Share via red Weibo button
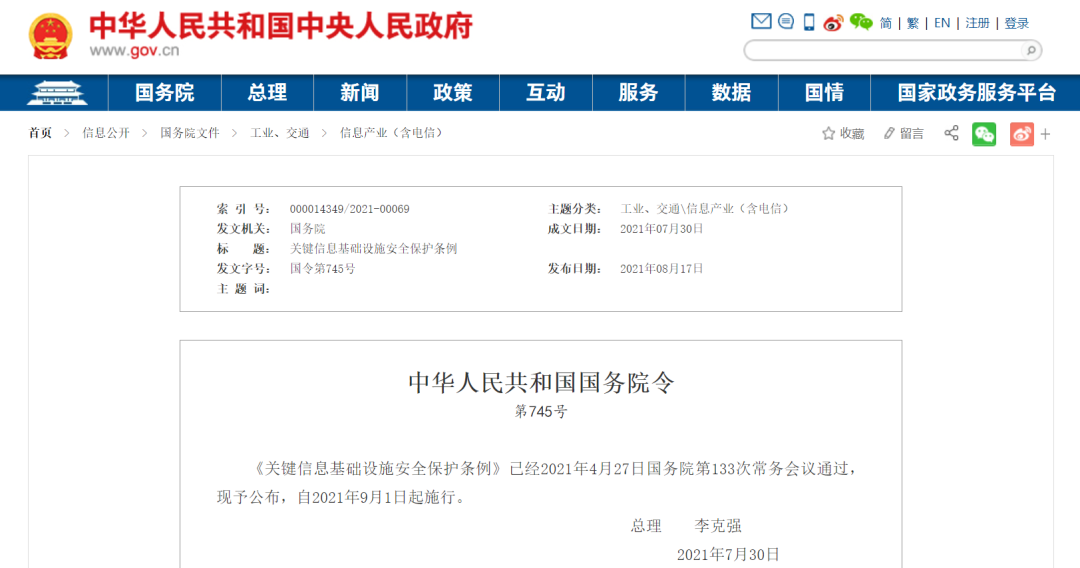The height and width of the screenshot is (568, 1080). pos(1021,134)
